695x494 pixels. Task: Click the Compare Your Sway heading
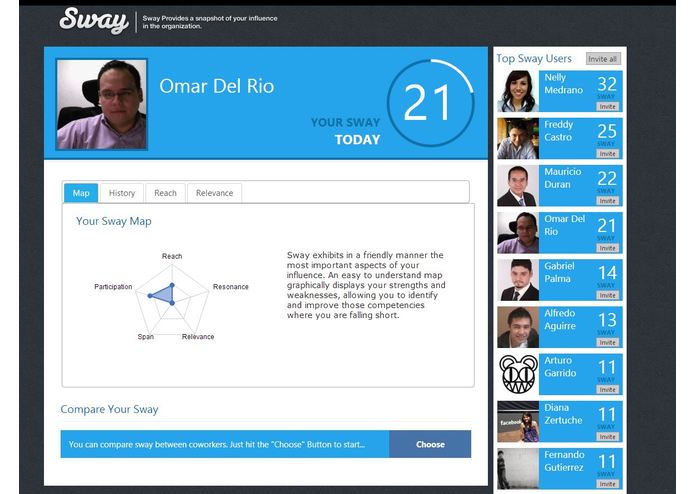(109, 409)
